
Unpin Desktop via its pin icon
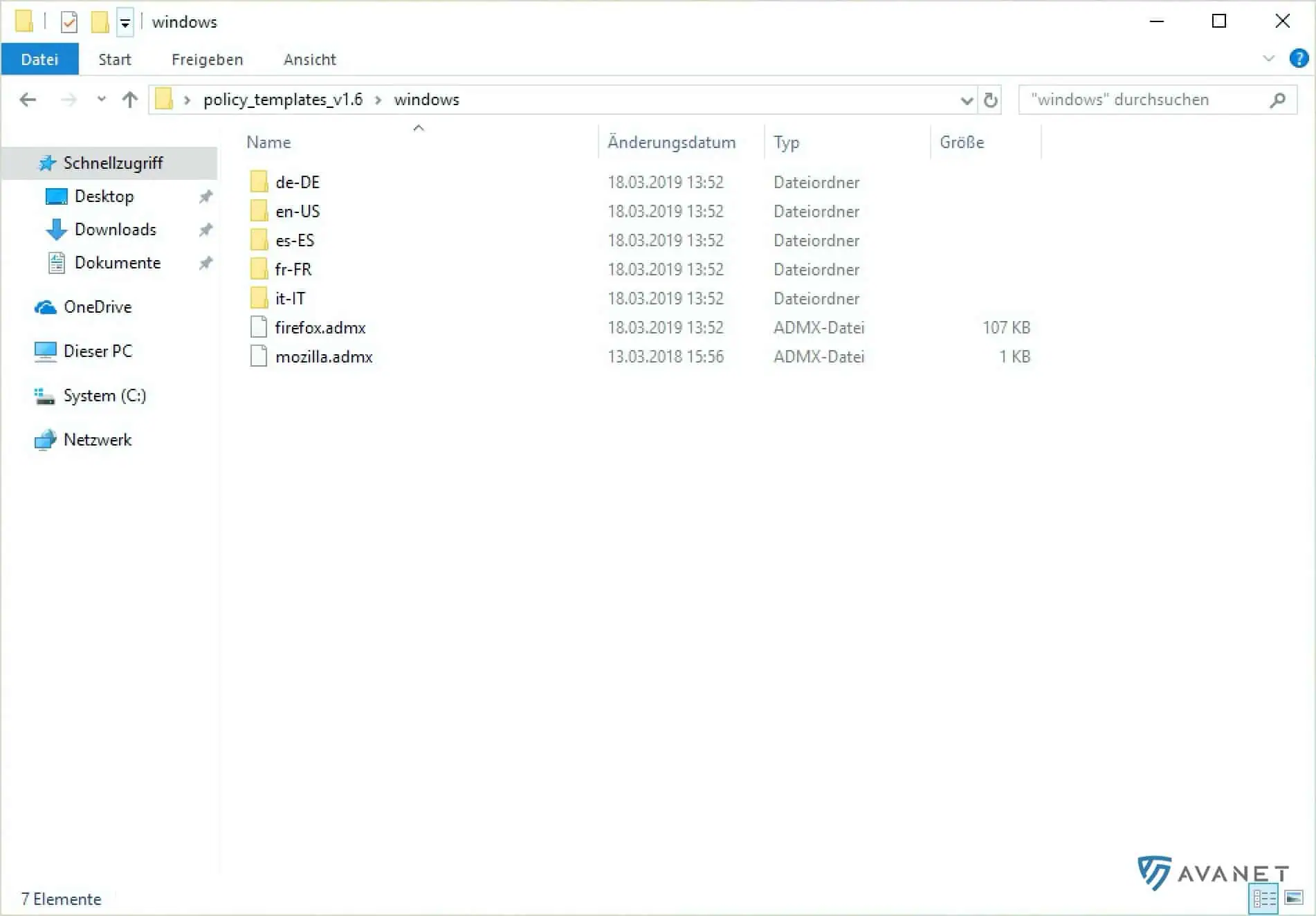205,196
